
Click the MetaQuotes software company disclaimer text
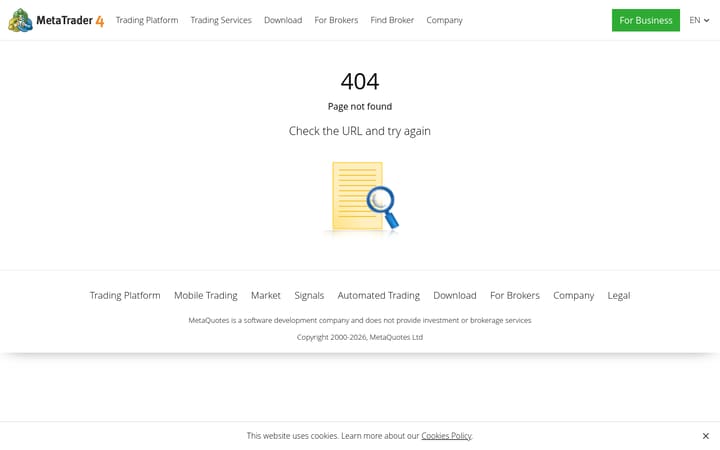pyautogui.click(x=360, y=320)
